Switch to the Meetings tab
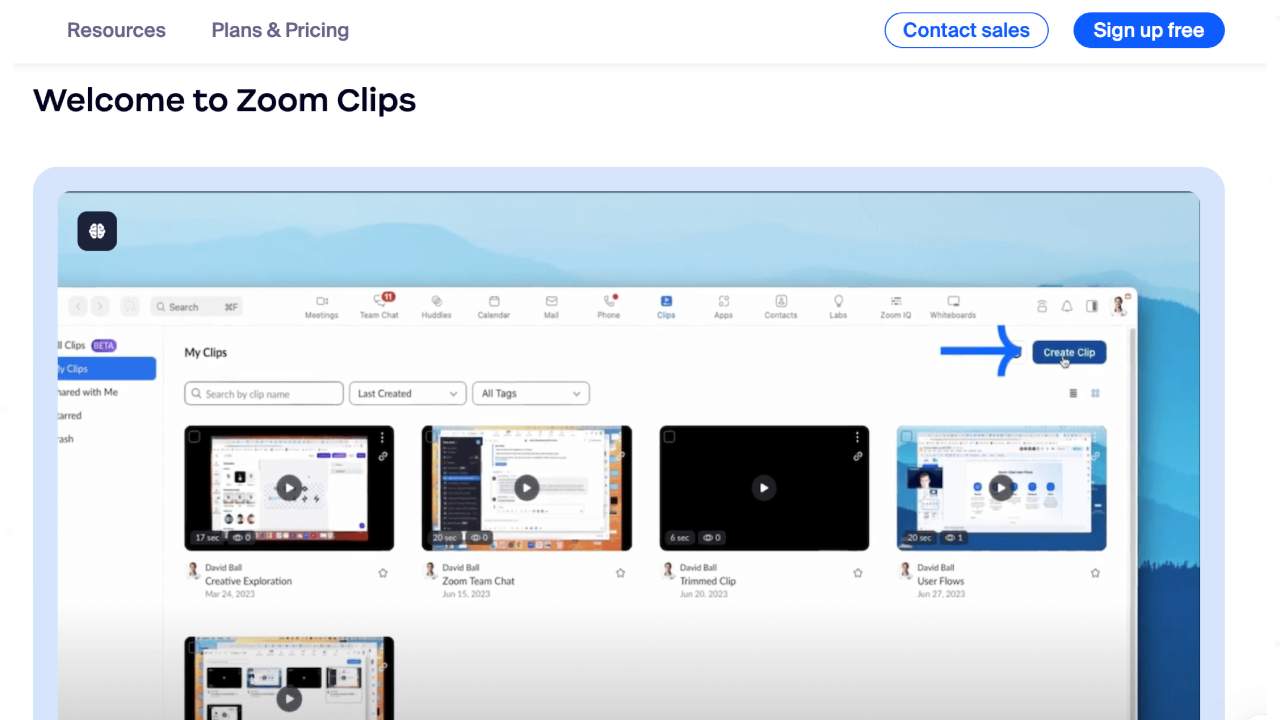The height and width of the screenshot is (720, 1280). click(321, 306)
